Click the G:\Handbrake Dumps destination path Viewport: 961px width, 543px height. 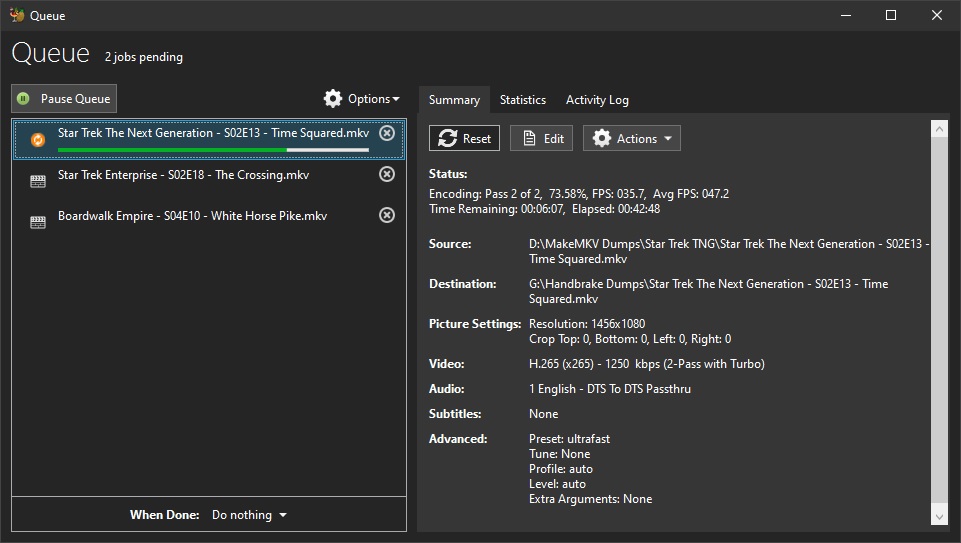tap(708, 291)
